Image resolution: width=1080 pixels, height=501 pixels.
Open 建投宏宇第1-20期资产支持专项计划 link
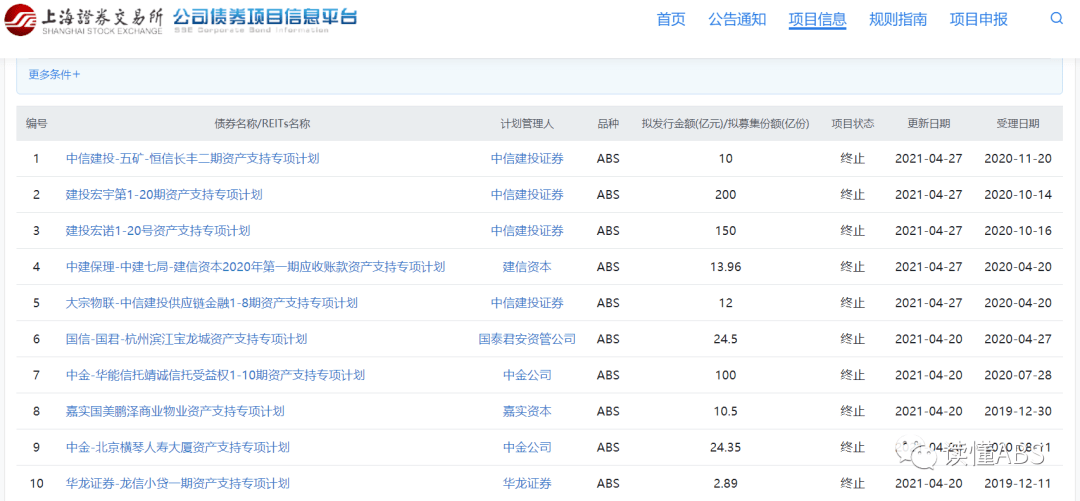point(164,195)
